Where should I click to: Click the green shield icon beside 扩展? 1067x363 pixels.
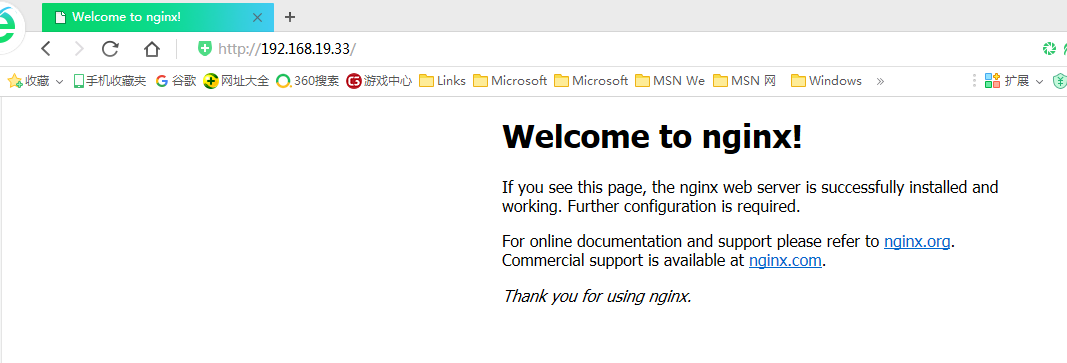click(1059, 81)
